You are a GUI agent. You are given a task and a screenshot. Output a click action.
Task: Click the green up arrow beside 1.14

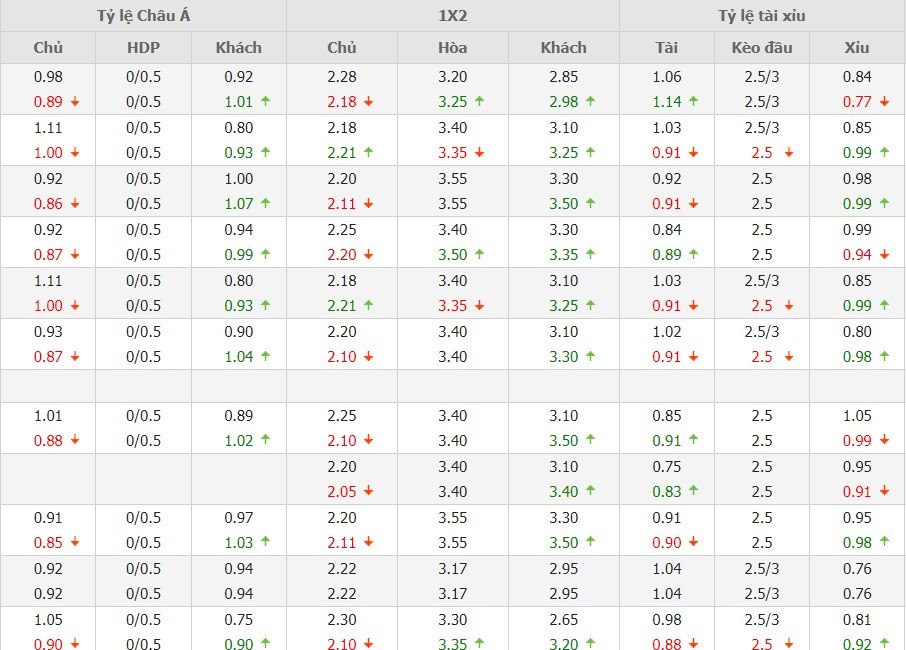tap(692, 102)
